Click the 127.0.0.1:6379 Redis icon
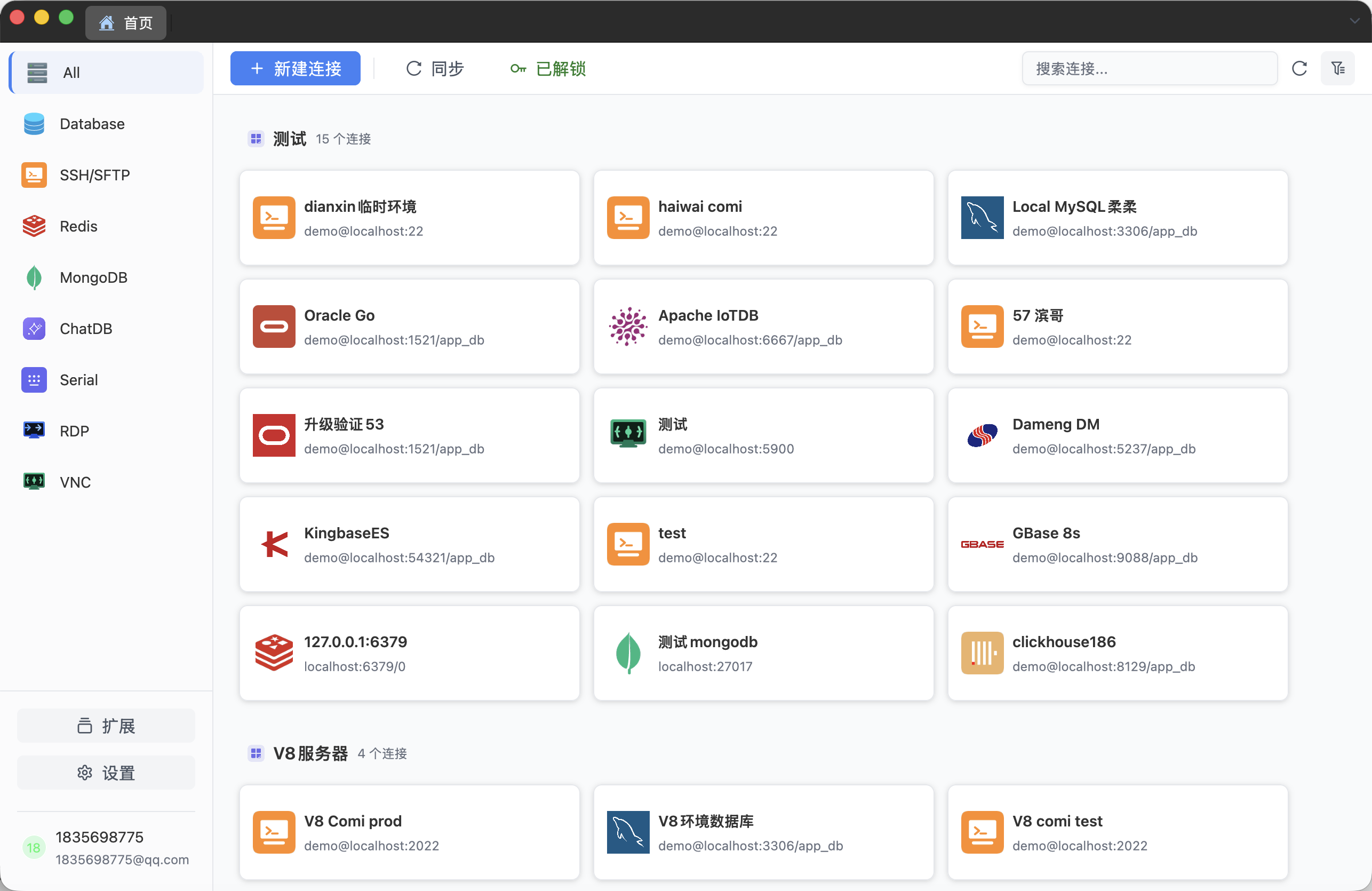1372x891 pixels. coord(274,654)
